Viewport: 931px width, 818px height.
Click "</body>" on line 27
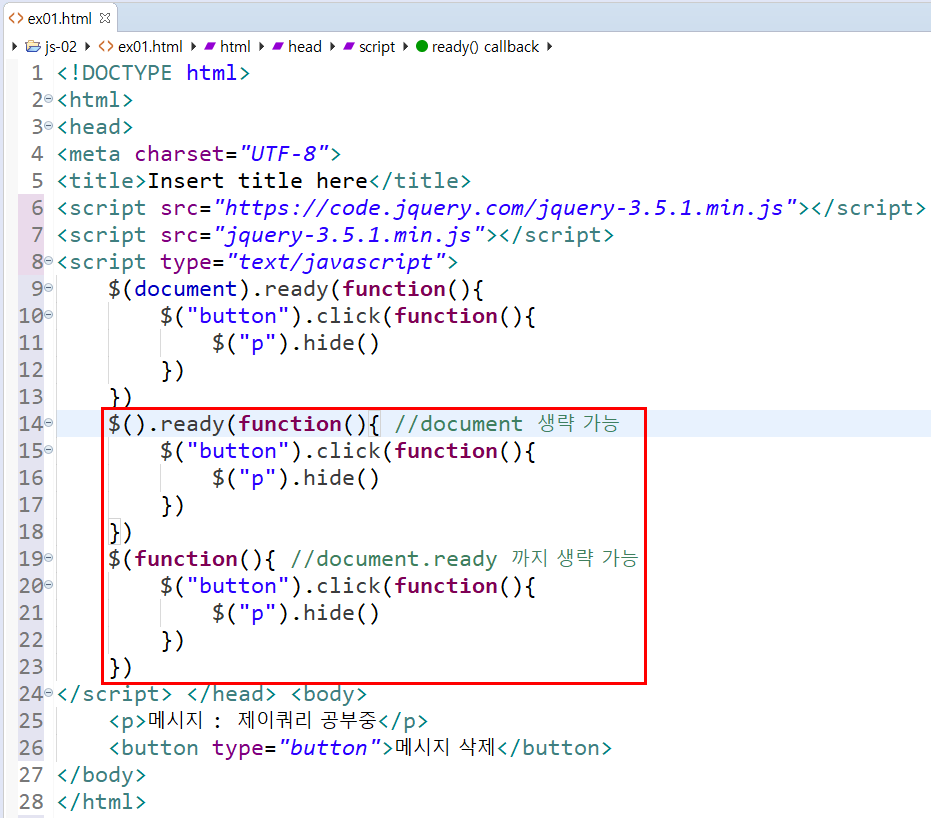tap(101, 775)
